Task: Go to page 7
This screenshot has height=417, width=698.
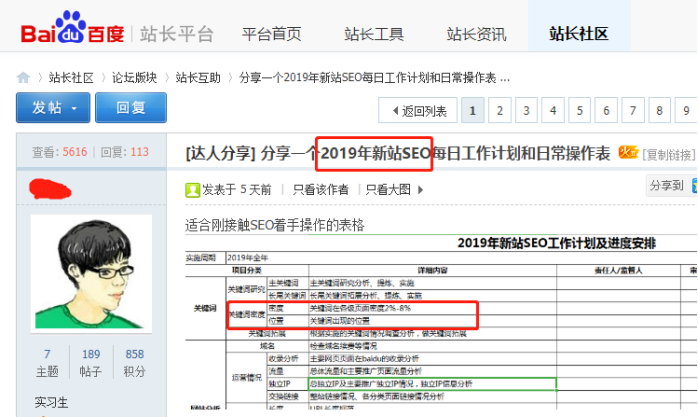Action: tap(633, 110)
